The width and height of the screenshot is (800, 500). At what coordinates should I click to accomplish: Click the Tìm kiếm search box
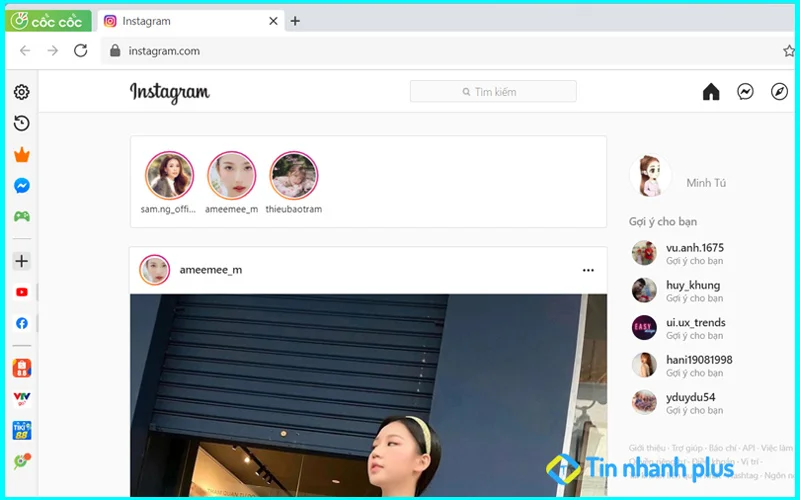(493, 91)
